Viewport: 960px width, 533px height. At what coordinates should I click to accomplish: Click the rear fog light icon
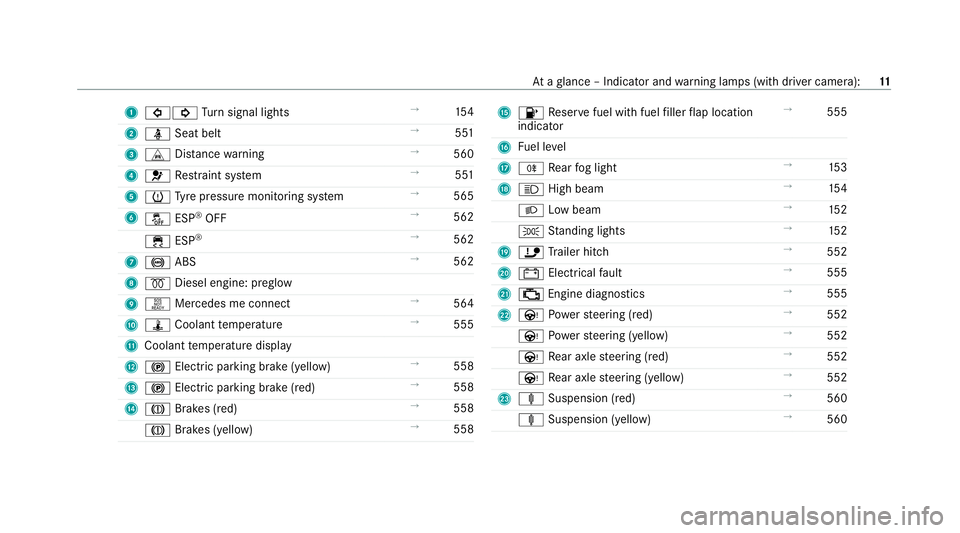531,168
